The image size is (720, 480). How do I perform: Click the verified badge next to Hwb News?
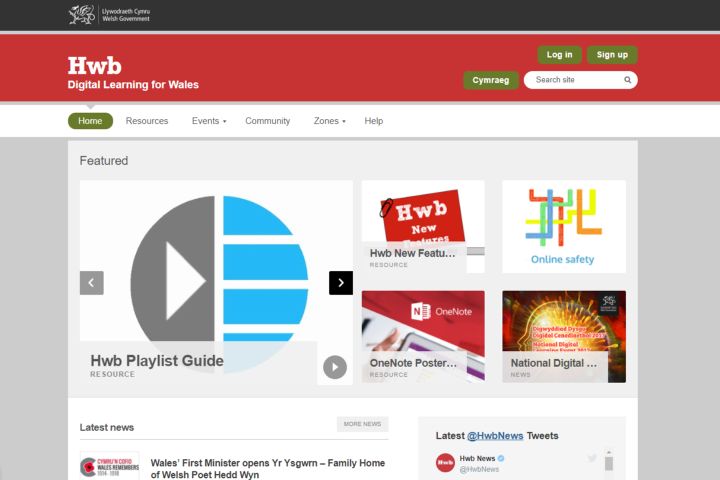click(x=501, y=458)
